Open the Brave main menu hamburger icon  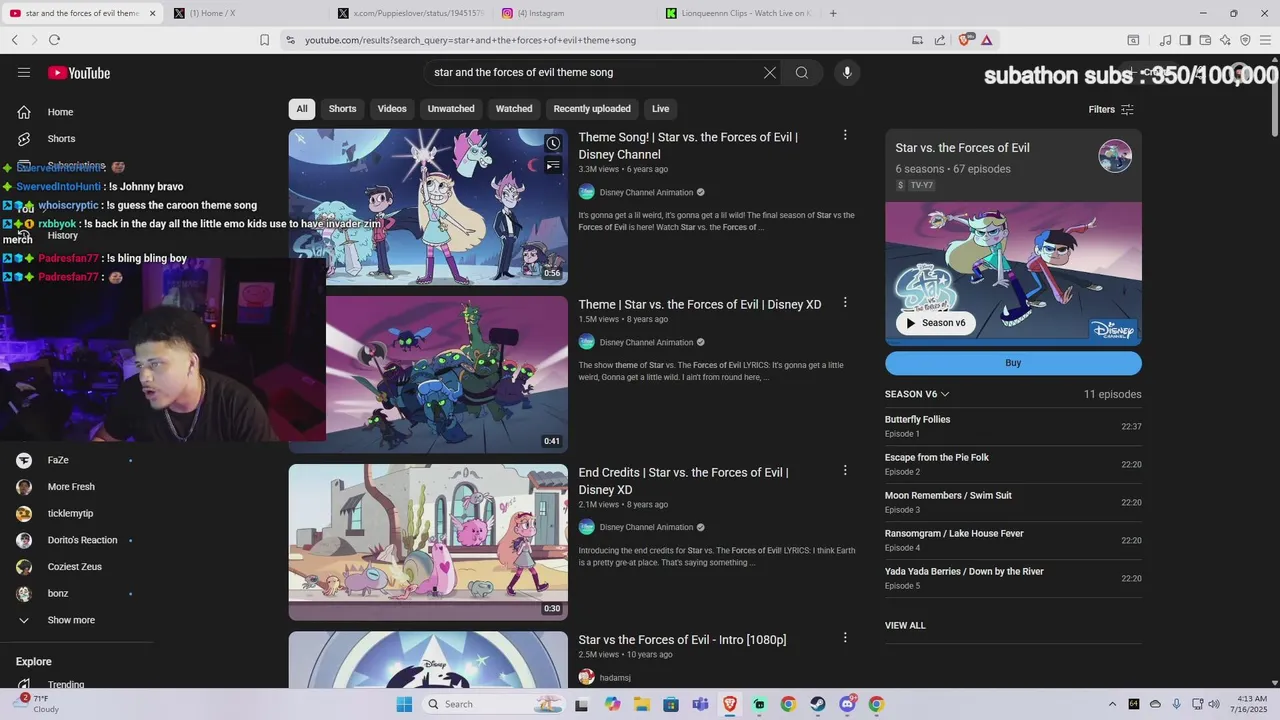click(1265, 40)
